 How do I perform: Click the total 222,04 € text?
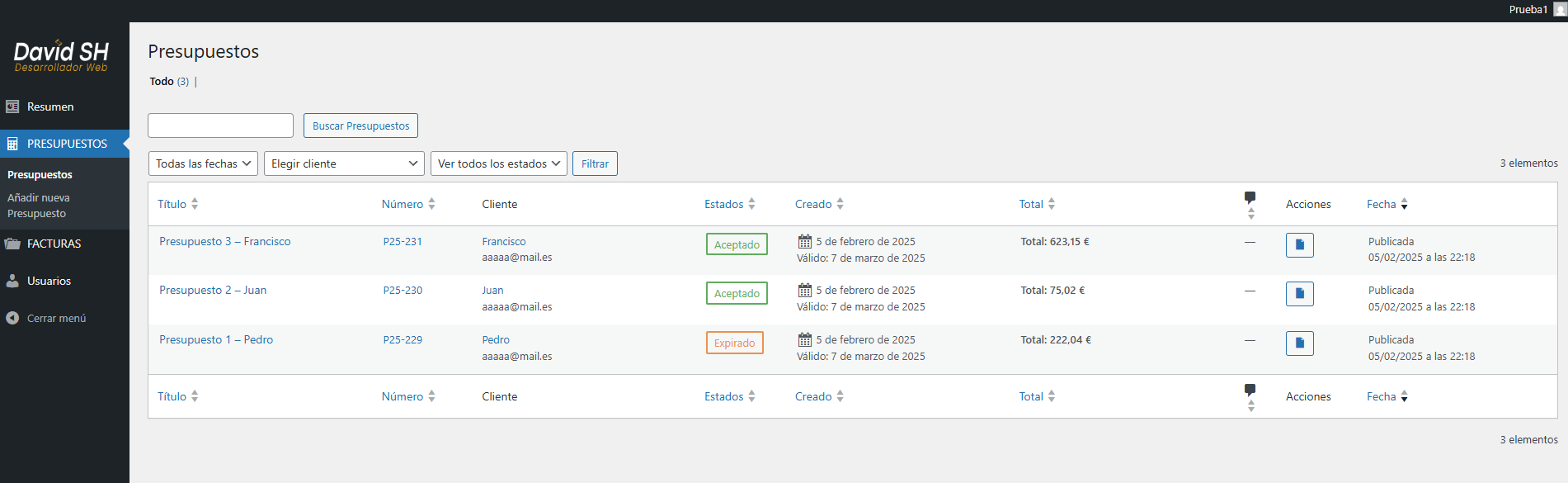click(x=1056, y=339)
